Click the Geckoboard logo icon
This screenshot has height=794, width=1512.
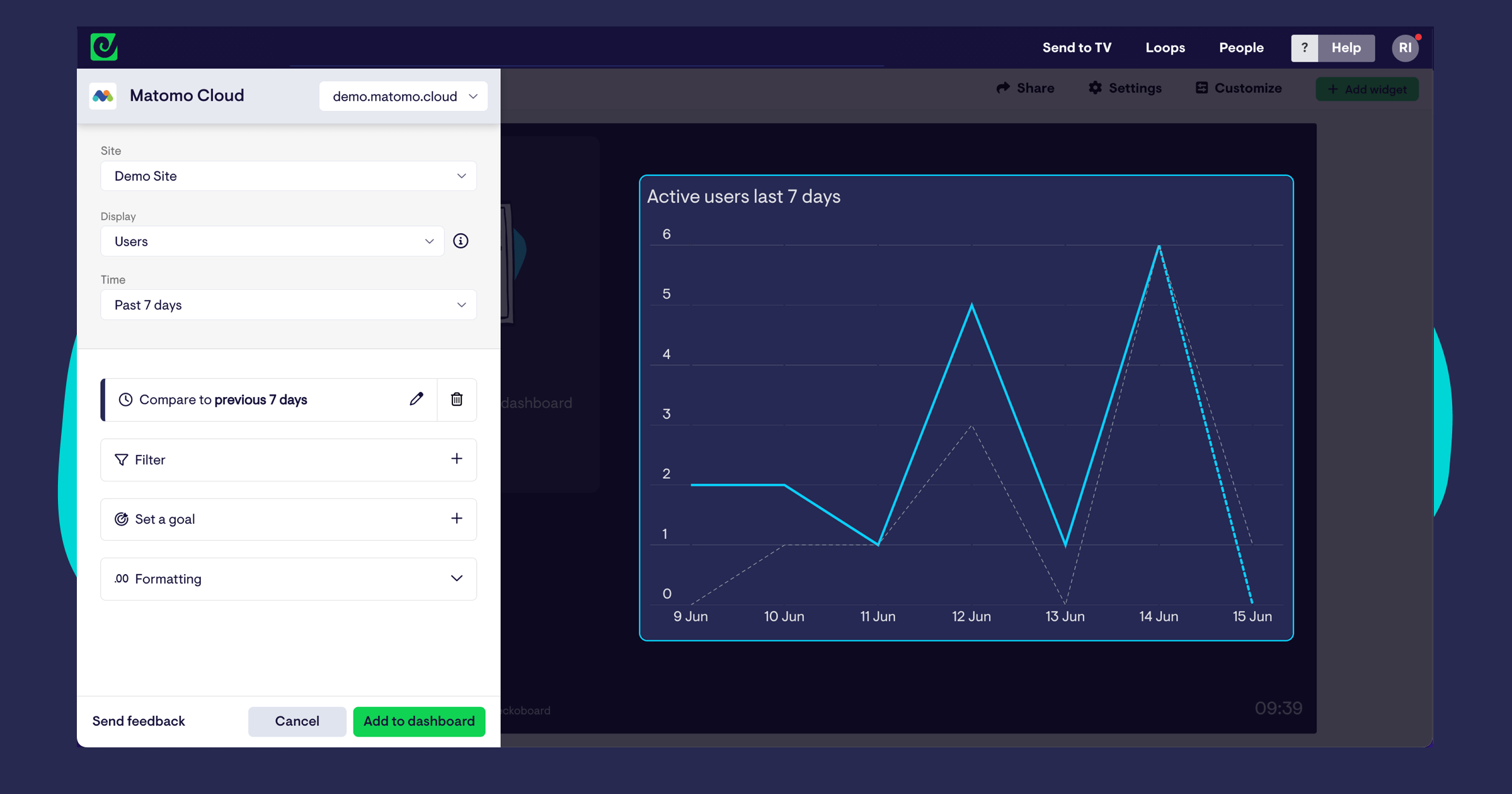tap(104, 47)
